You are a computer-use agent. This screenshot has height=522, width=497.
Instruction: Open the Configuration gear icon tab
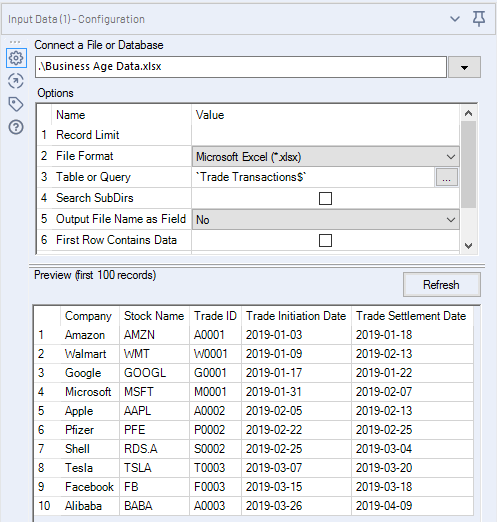pos(16,58)
